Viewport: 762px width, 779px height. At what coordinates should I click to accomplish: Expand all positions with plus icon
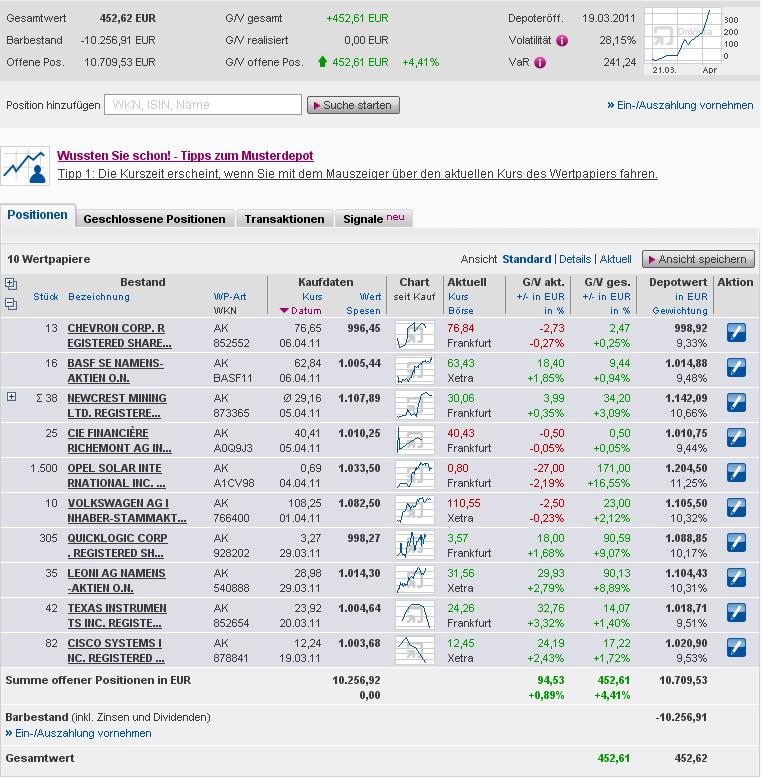tap(11, 284)
